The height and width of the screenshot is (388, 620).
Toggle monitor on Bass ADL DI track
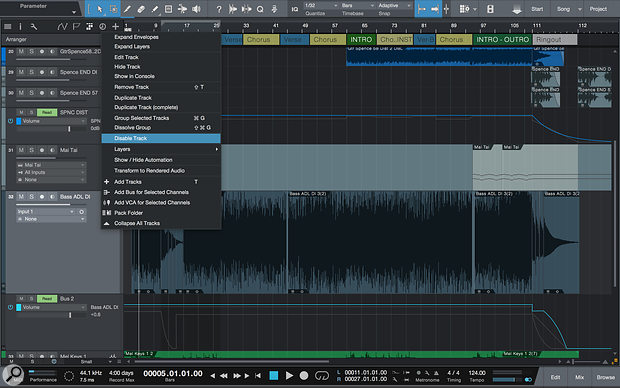click(52, 197)
